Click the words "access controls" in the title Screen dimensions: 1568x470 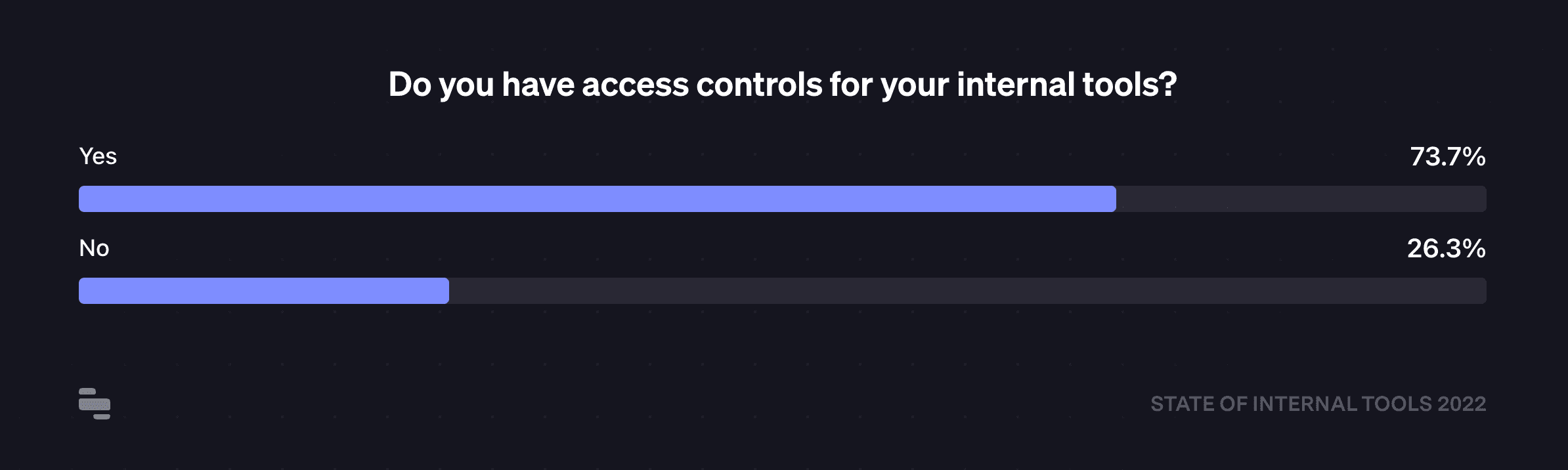click(x=701, y=85)
